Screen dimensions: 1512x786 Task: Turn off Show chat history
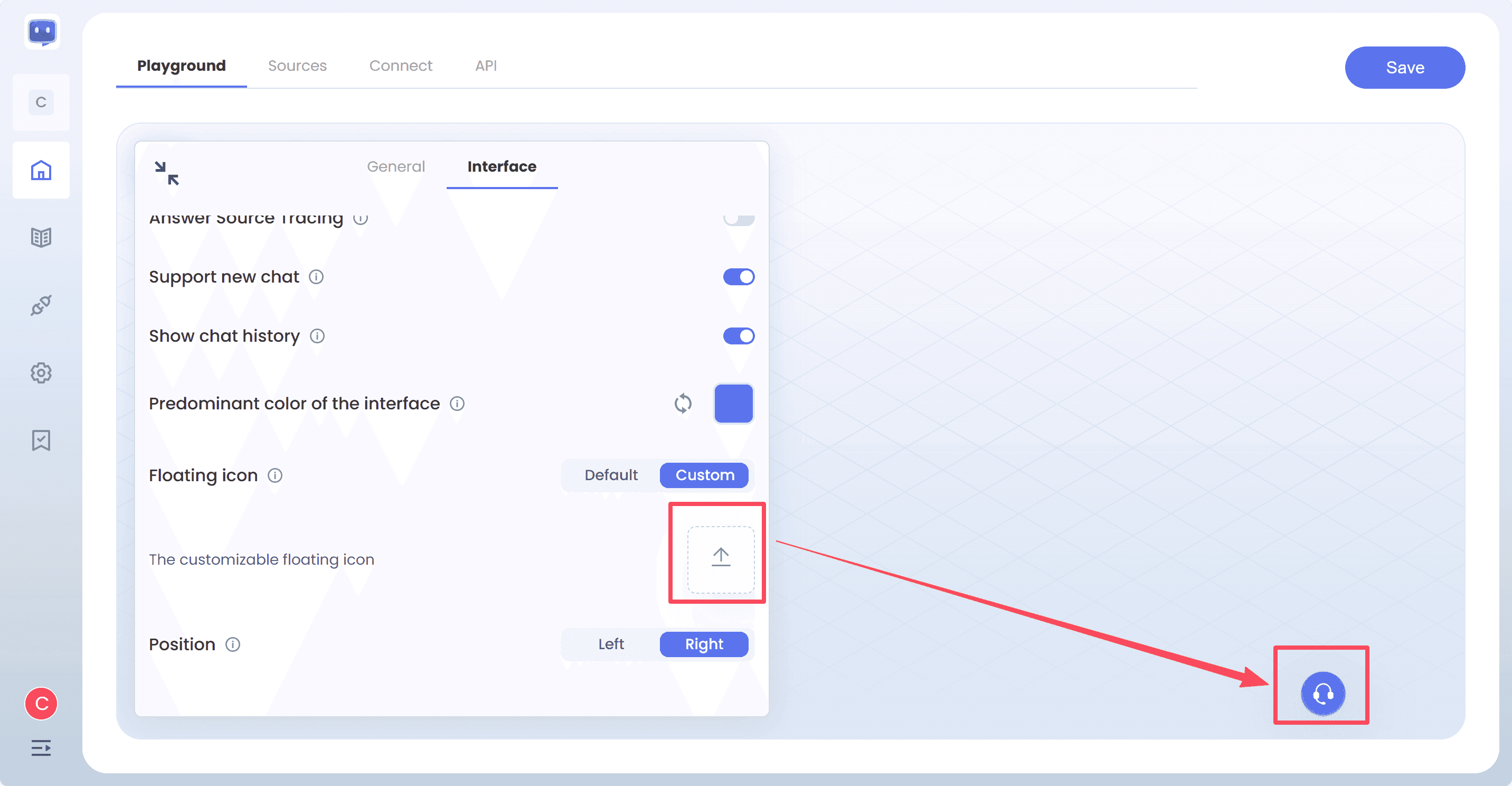pyautogui.click(x=739, y=336)
